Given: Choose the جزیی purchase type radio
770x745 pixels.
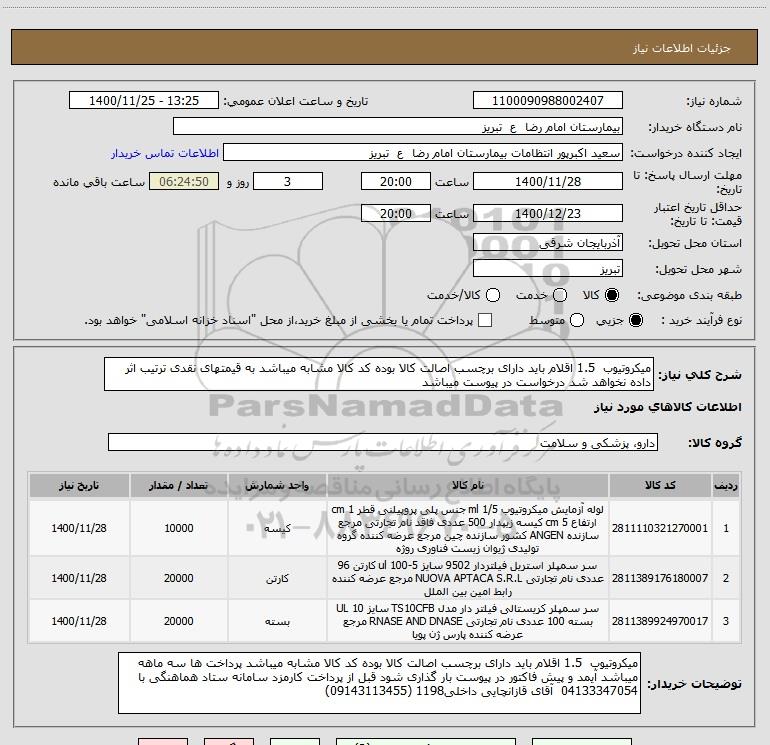Looking at the screenshot, I should click(636, 320).
